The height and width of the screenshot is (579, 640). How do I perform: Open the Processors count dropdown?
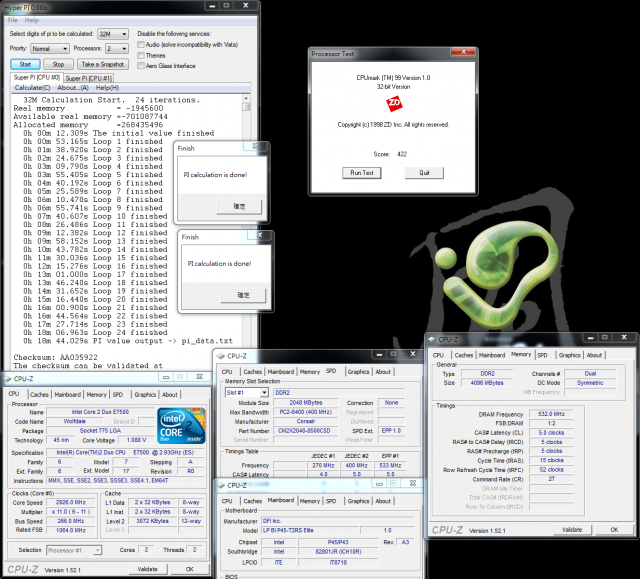tap(117, 49)
